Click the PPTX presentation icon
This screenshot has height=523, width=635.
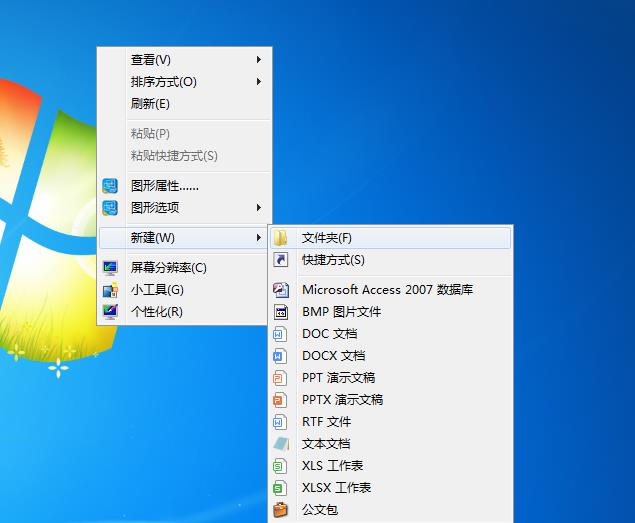(280, 400)
